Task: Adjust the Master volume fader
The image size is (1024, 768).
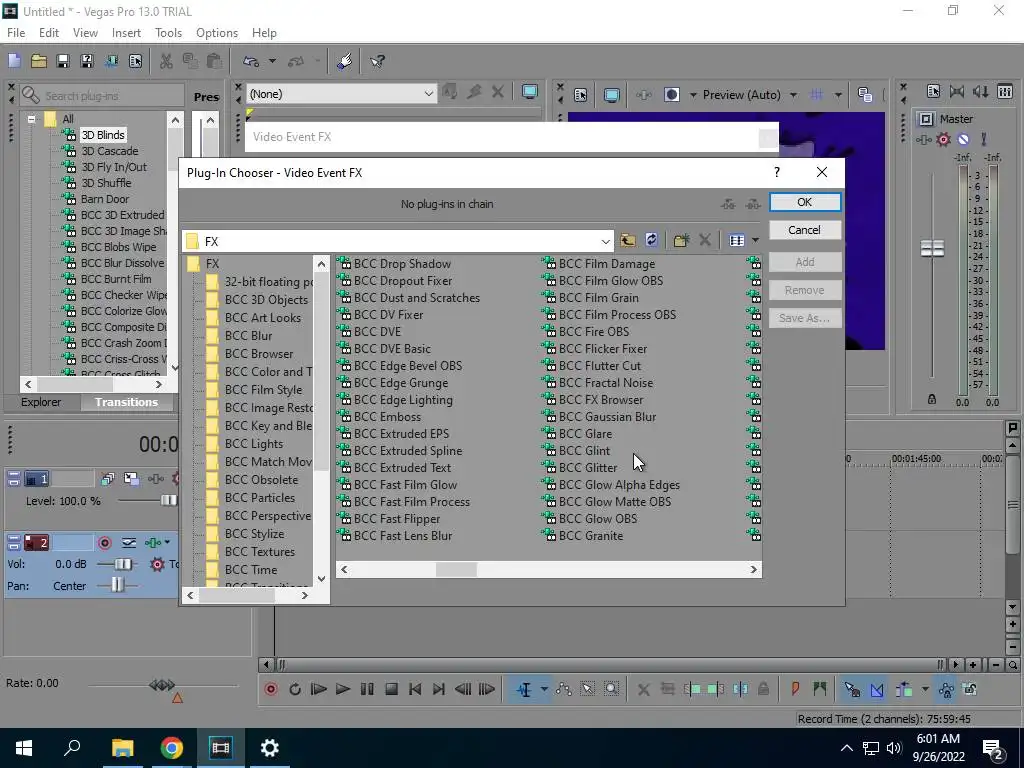Action: 932,248
